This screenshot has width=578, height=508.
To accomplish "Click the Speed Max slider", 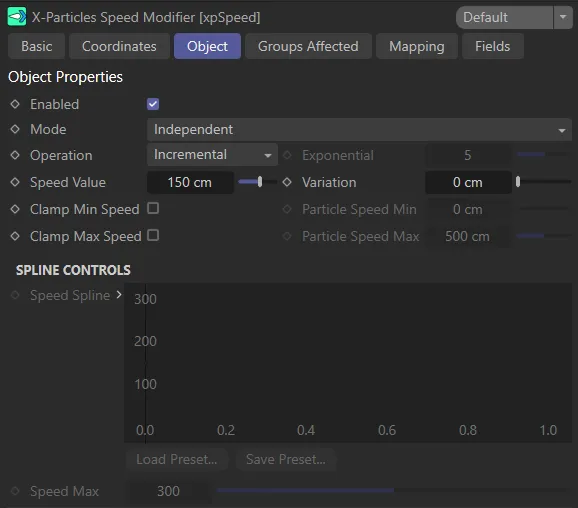I will pyautogui.click(x=393, y=490).
